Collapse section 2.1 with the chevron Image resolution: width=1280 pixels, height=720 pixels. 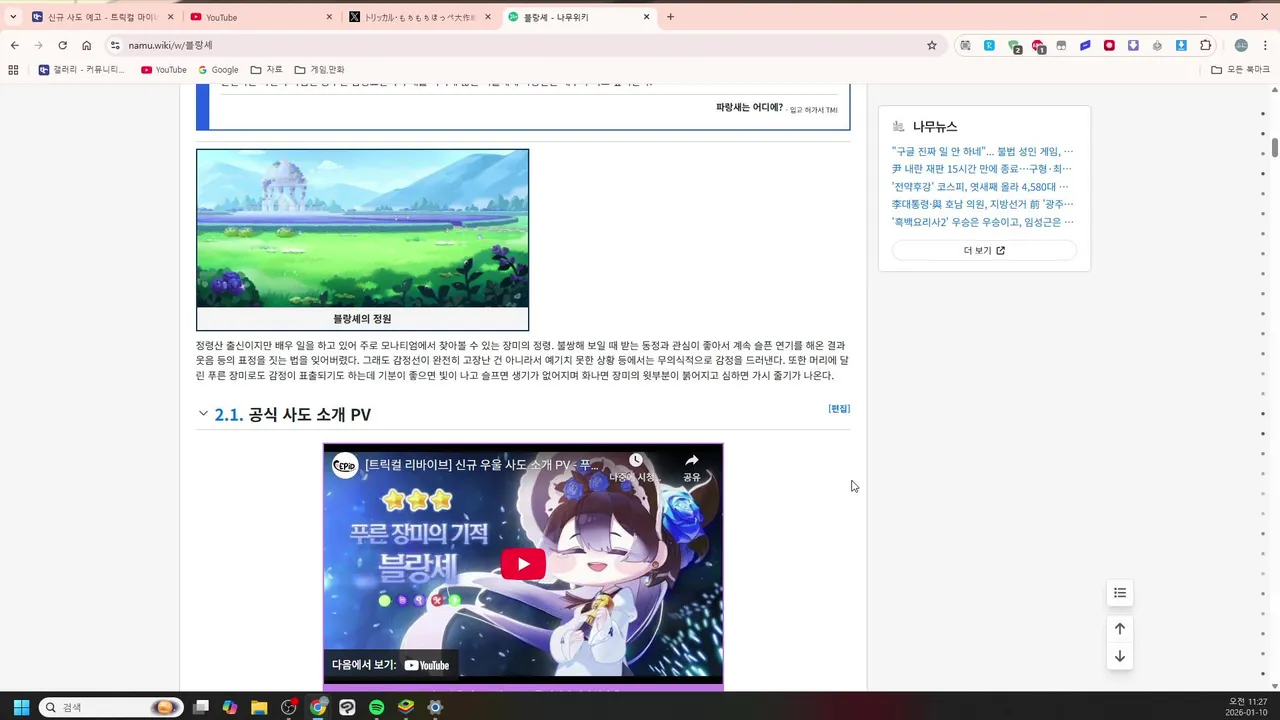point(203,414)
